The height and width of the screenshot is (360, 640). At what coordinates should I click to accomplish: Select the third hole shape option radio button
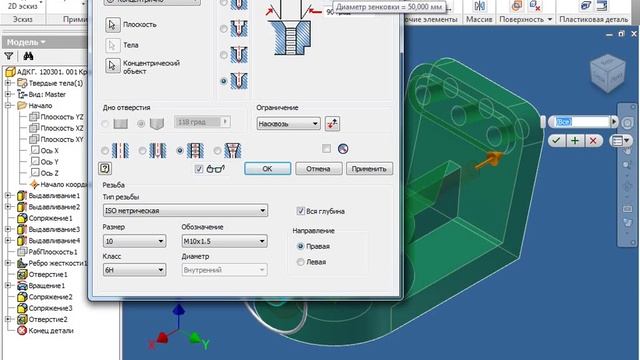(223, 55)
